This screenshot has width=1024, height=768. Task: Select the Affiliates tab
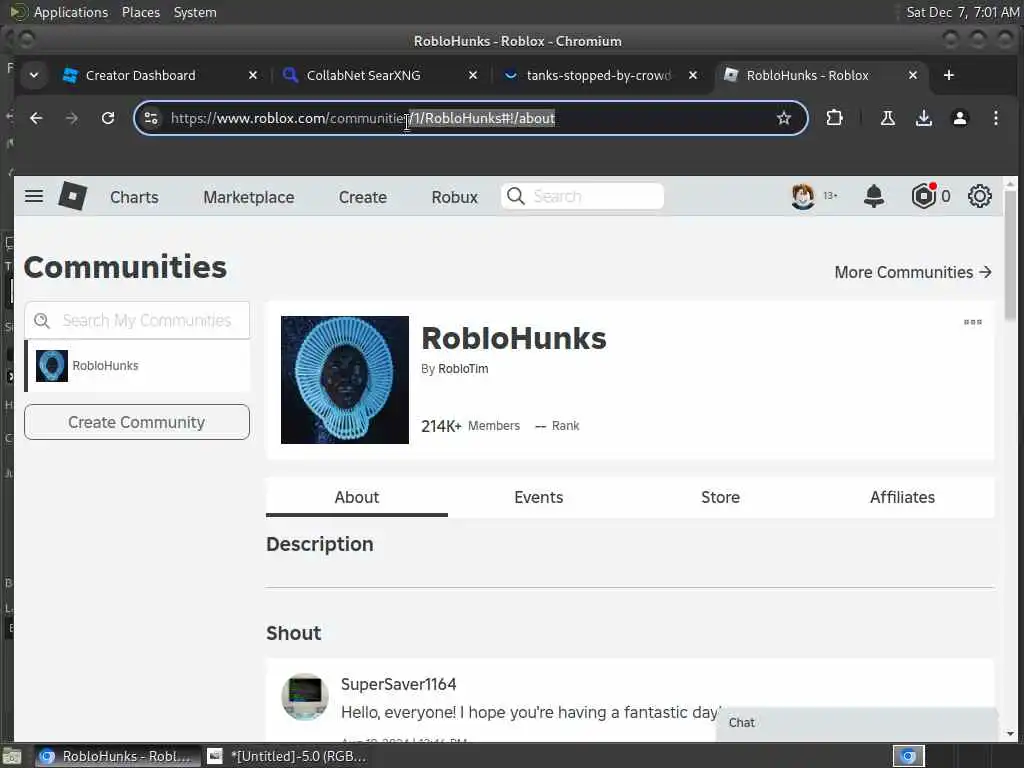(903, 497)
